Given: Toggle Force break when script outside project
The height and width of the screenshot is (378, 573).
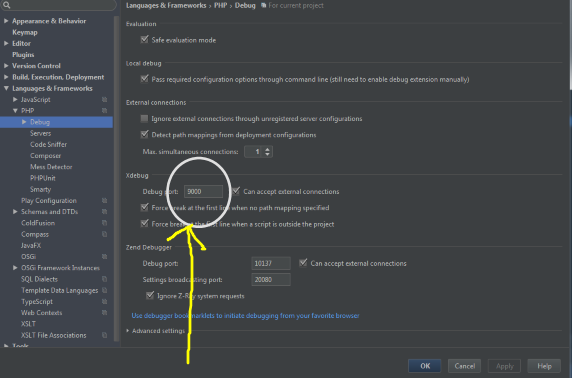Looking at the screenshot, I should pos(145,223).
